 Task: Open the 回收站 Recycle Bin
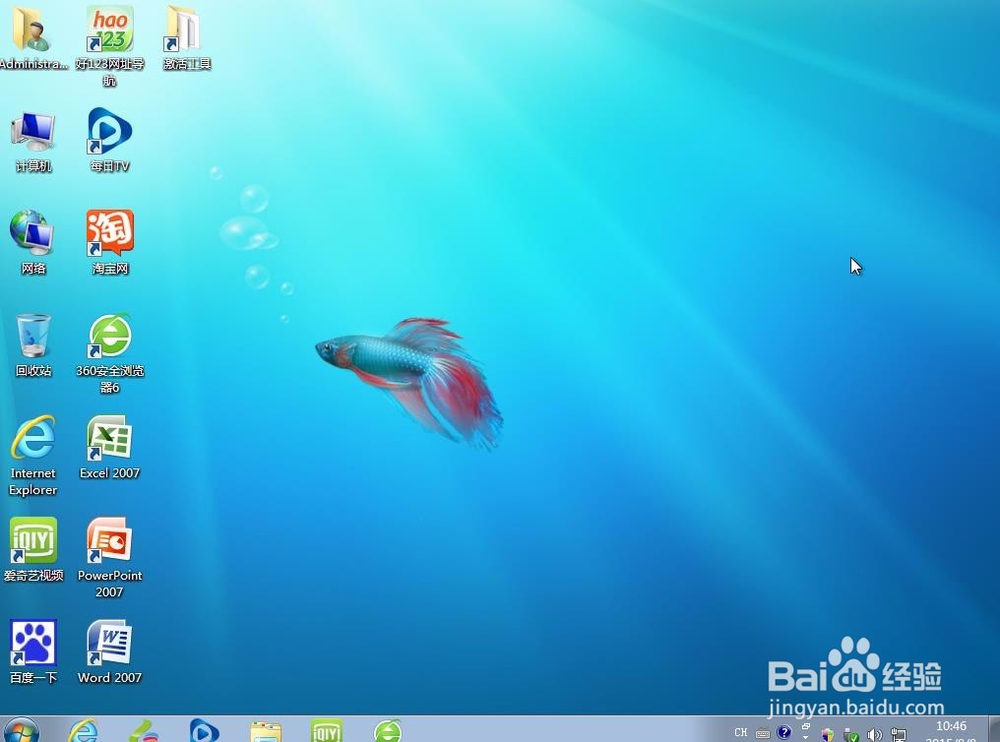pos(33,333)
